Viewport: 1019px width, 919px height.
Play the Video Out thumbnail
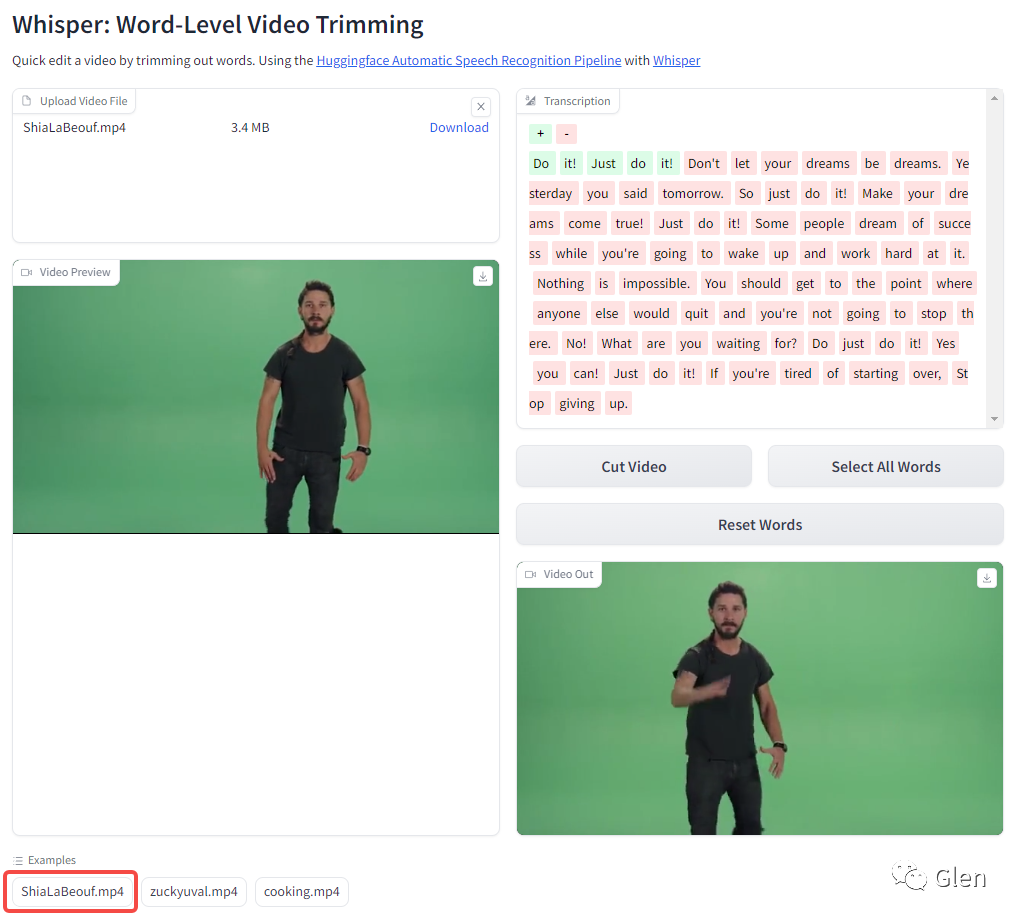(760, 699)
